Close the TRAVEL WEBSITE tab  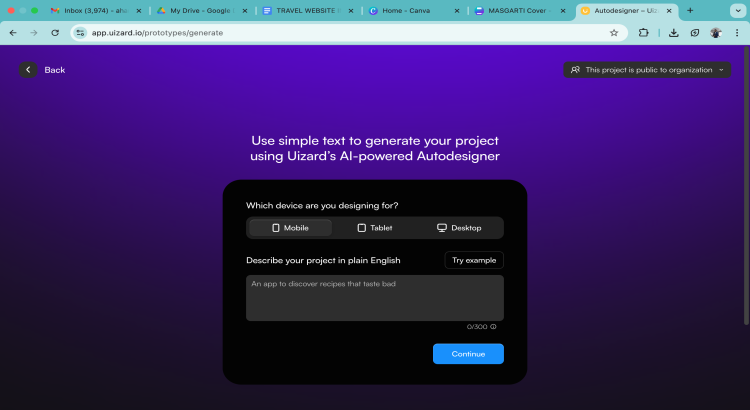click(x=351, y=11)
